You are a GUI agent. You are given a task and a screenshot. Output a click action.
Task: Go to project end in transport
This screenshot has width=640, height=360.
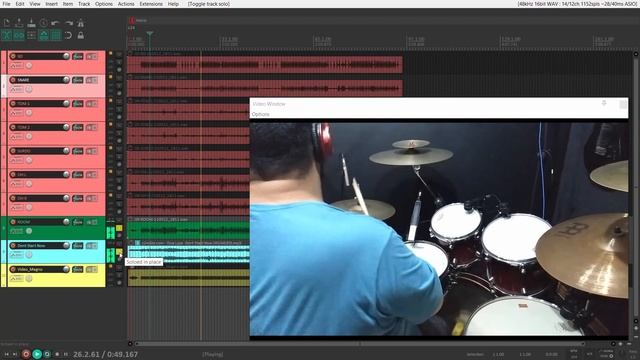(x=15, y=354)
